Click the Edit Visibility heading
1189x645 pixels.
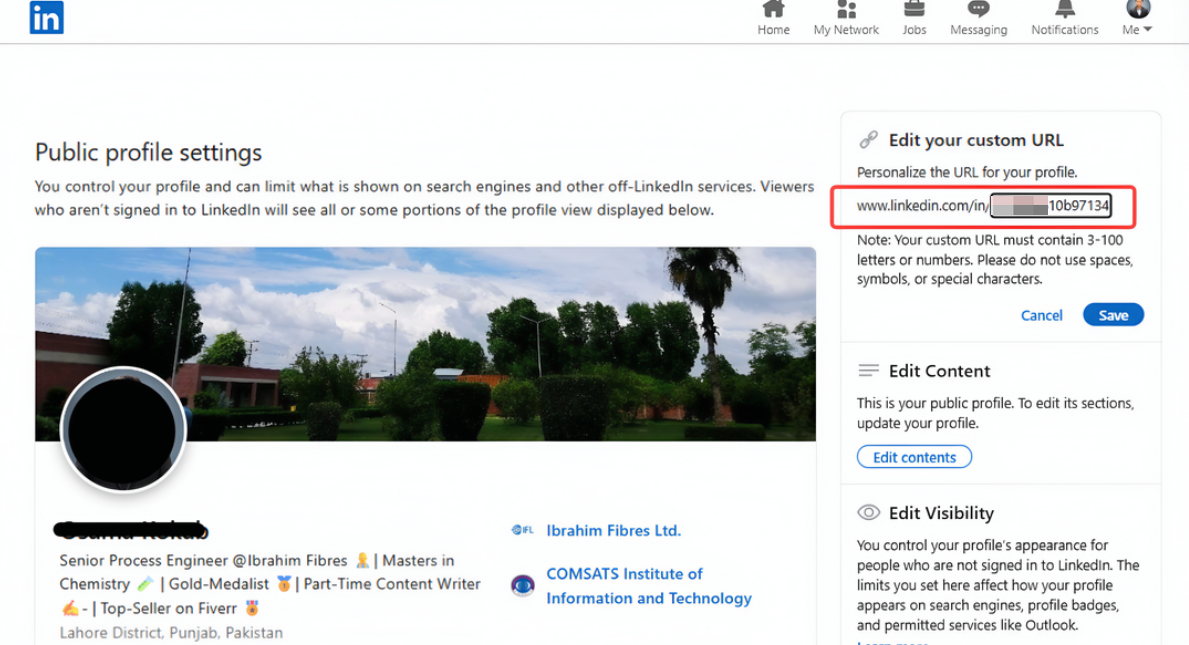[941, 513]
